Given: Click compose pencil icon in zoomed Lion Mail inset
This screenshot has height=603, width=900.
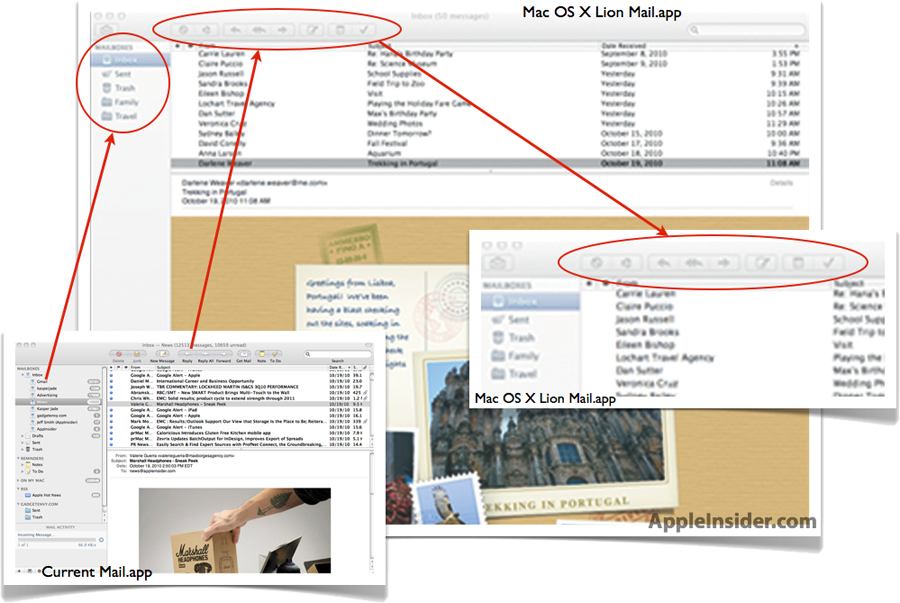Looking at the screenshot, I should pos(762,263).
